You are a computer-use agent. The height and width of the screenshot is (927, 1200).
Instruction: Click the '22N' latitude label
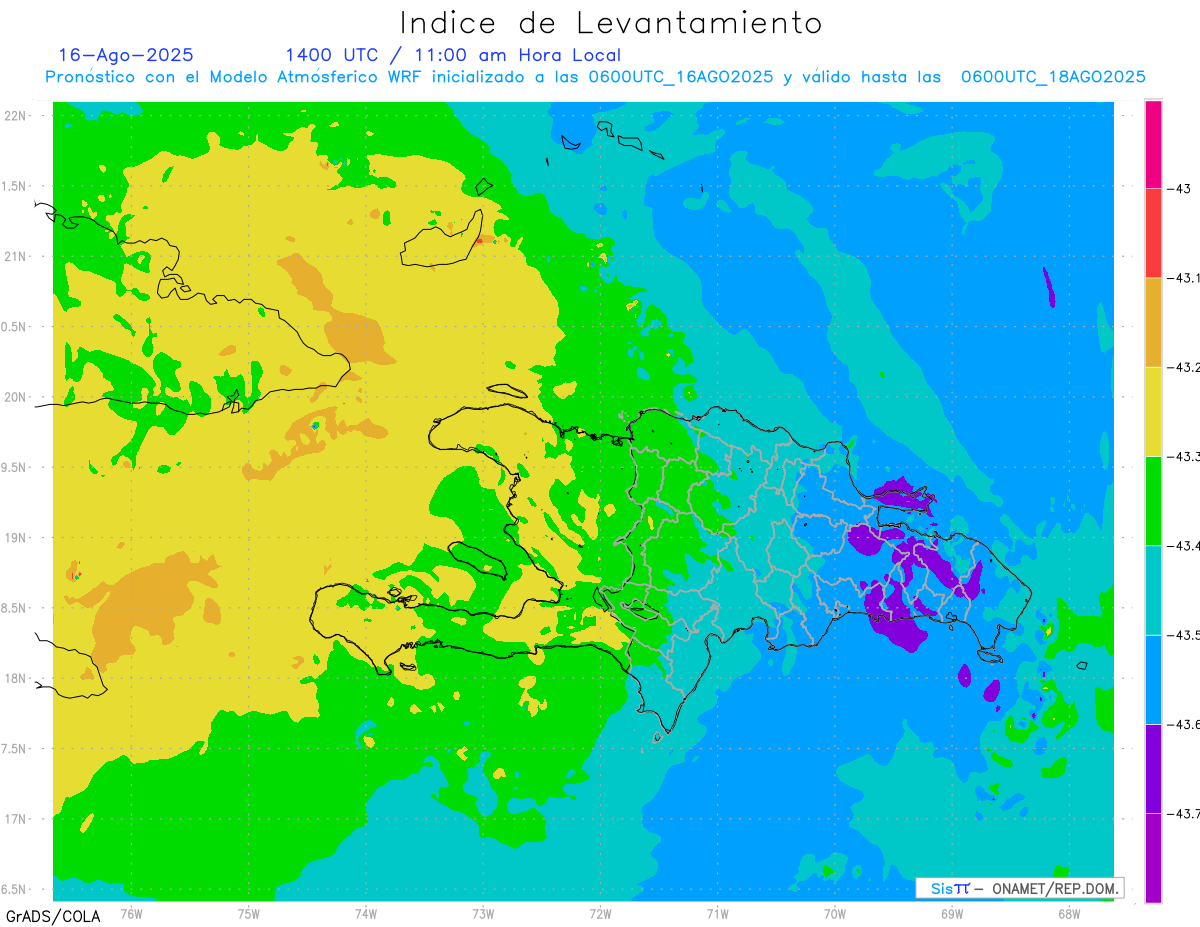click(x=15, y=116)
